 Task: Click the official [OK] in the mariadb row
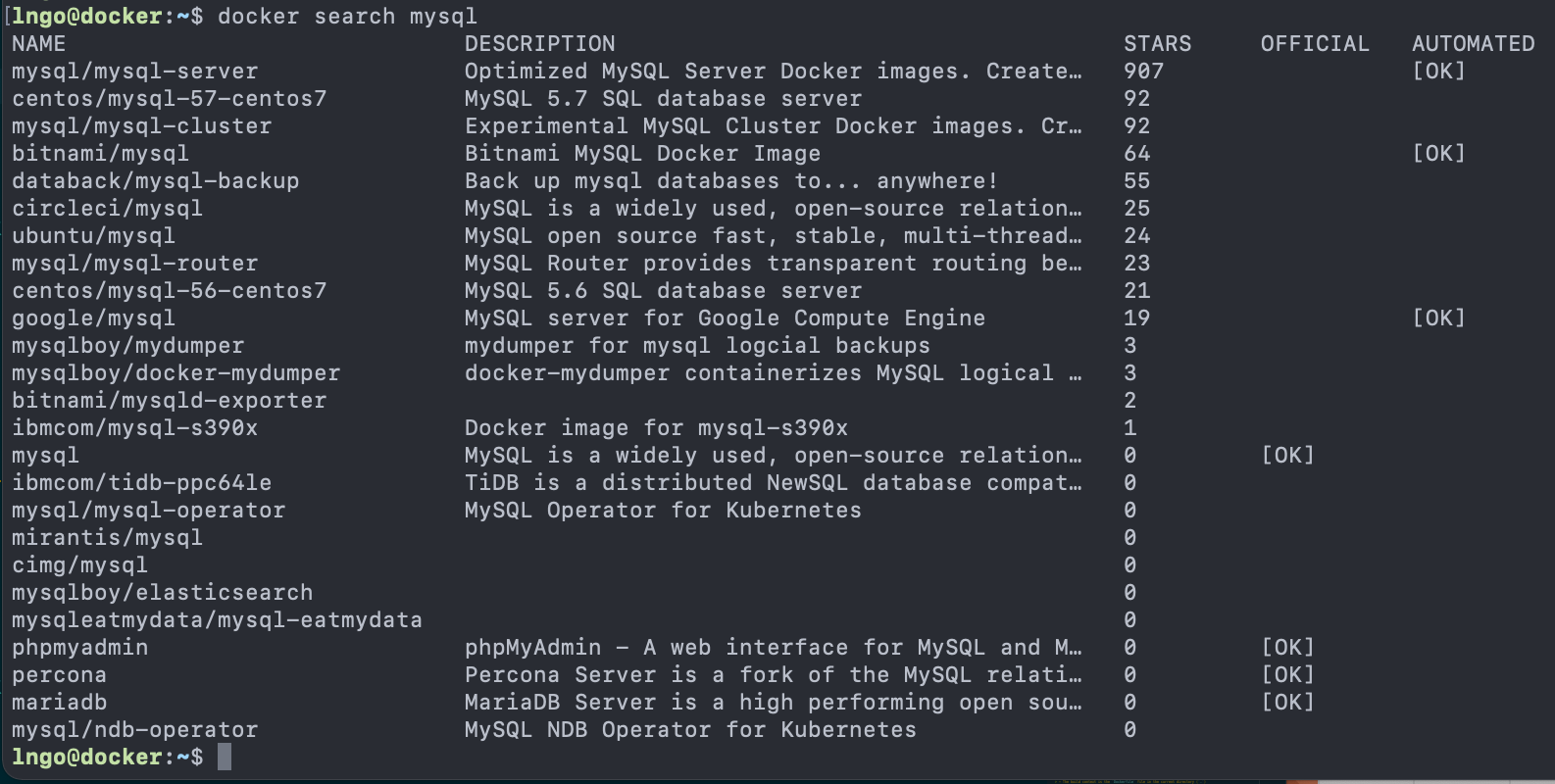[1287, 703]
